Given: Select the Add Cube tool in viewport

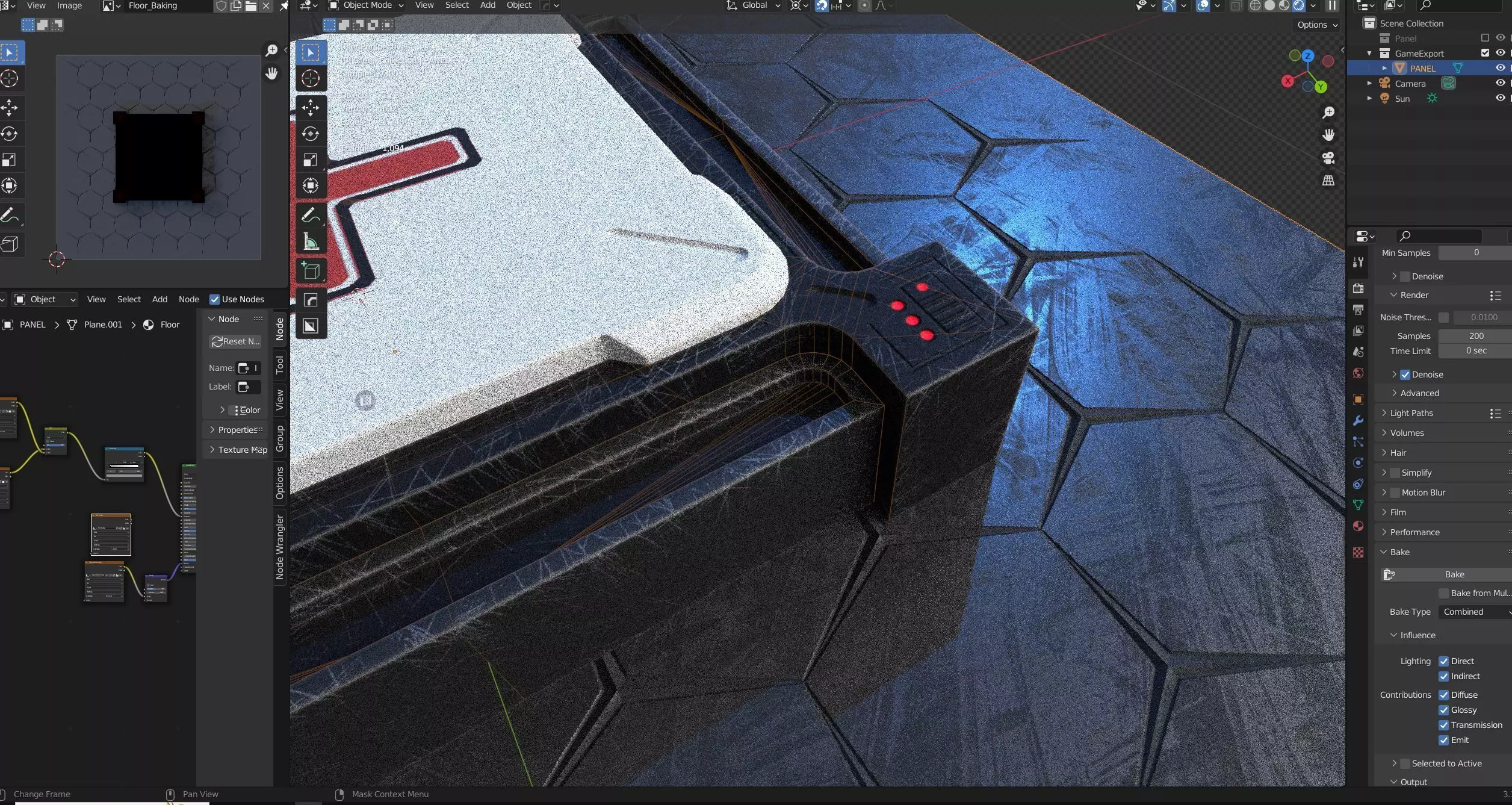Looking at the screenshot, I should tap(311, 271).
